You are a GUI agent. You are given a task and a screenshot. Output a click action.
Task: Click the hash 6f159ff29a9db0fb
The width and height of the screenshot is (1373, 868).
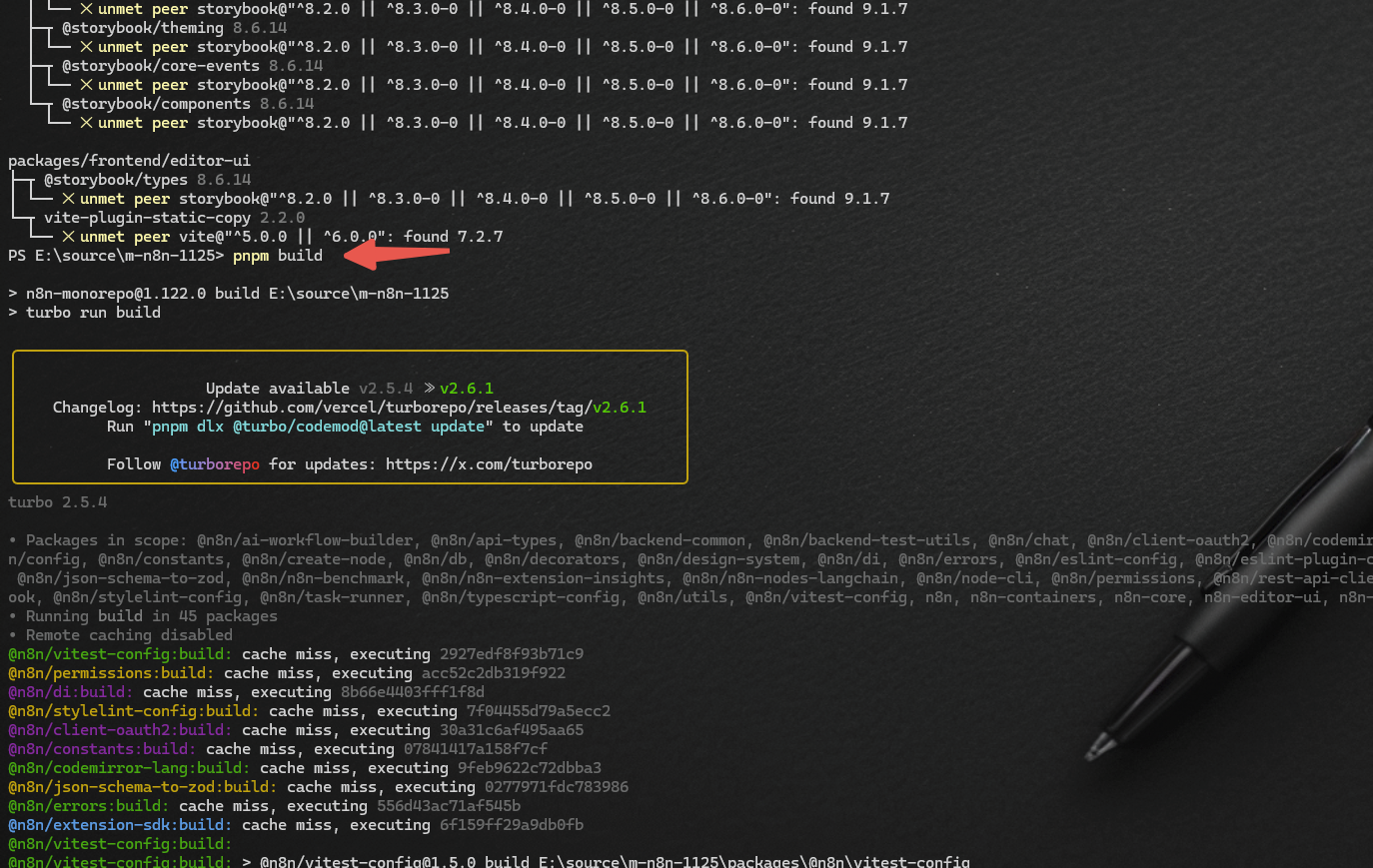(x=512, y=825)
